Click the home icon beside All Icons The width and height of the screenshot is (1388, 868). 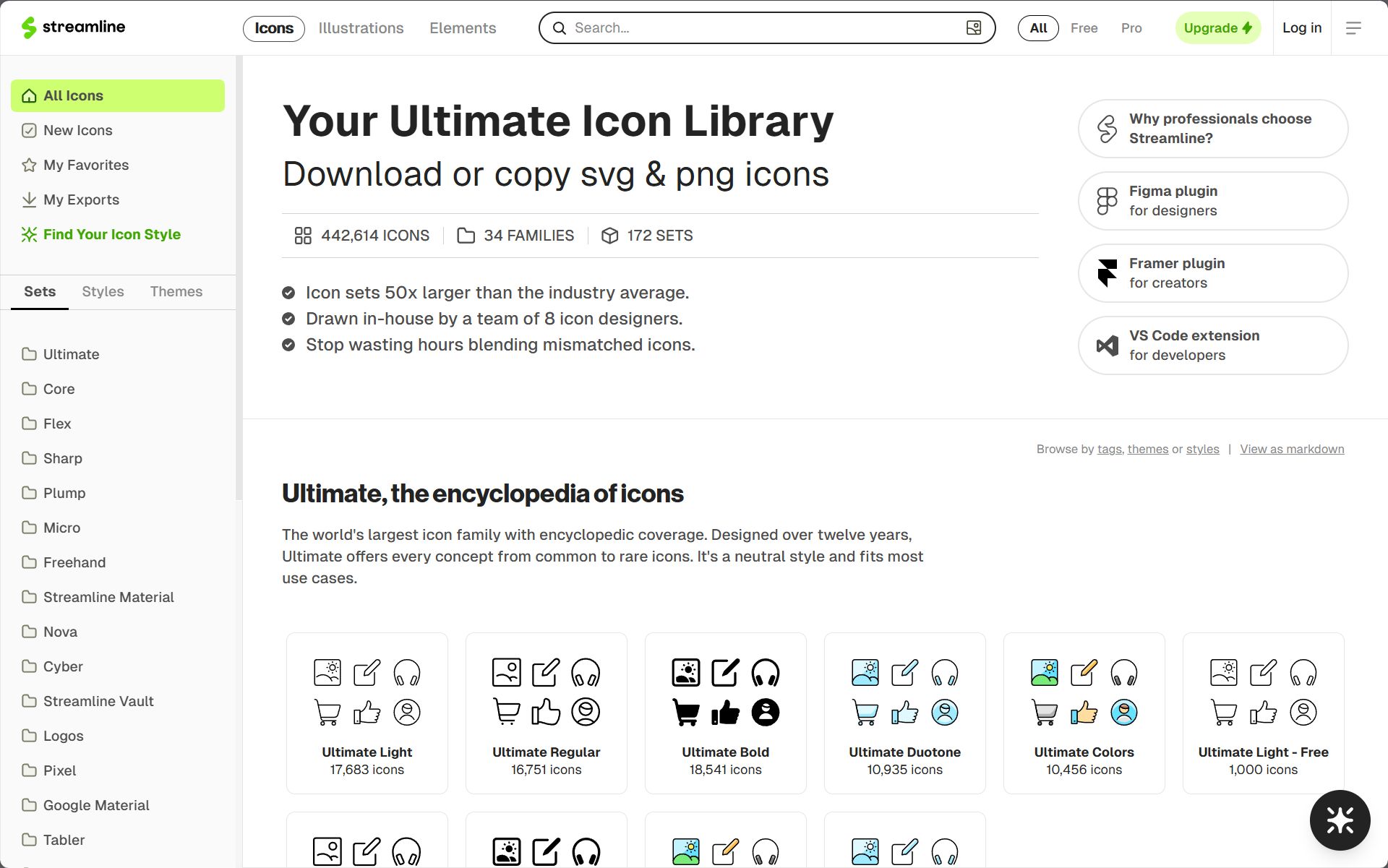pyautogui.click(x=29, y=95)
